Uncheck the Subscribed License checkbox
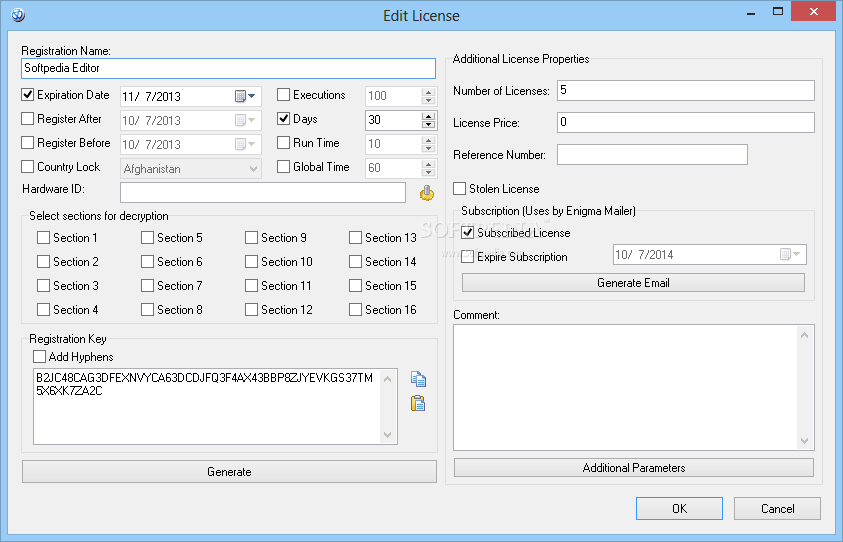The width and height of the screenshot is (843, 542). 468,233
